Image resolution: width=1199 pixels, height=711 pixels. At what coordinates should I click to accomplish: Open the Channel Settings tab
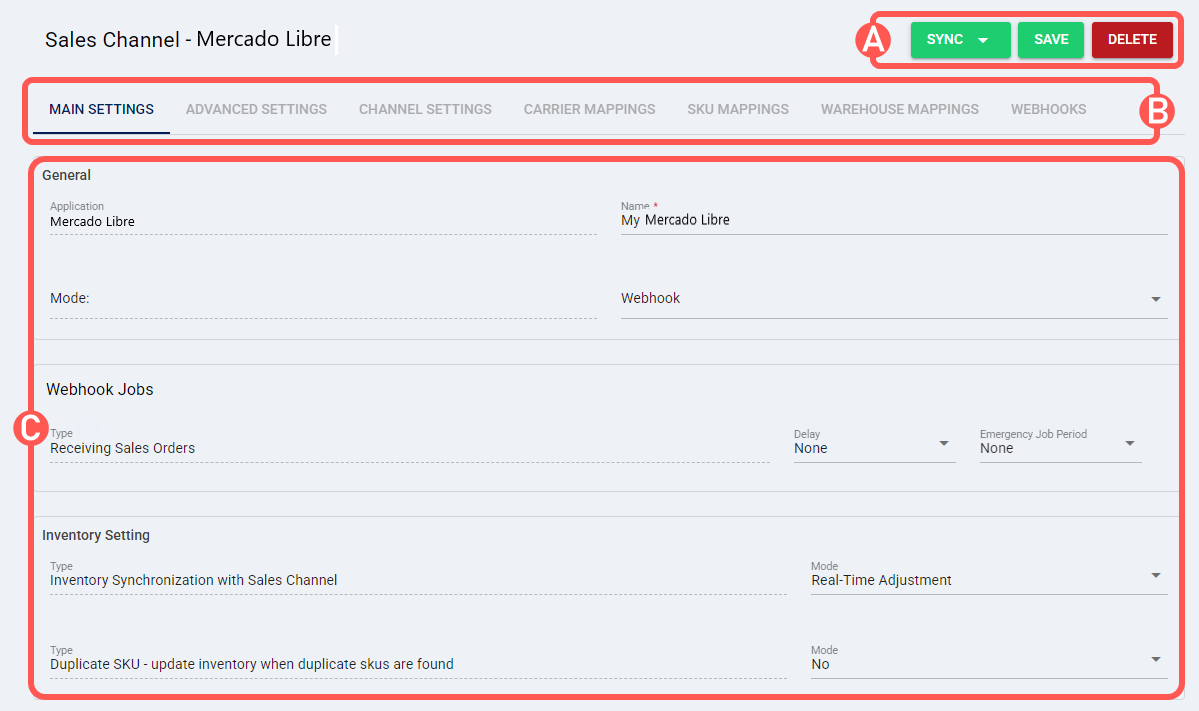click(x=425, y=109)
